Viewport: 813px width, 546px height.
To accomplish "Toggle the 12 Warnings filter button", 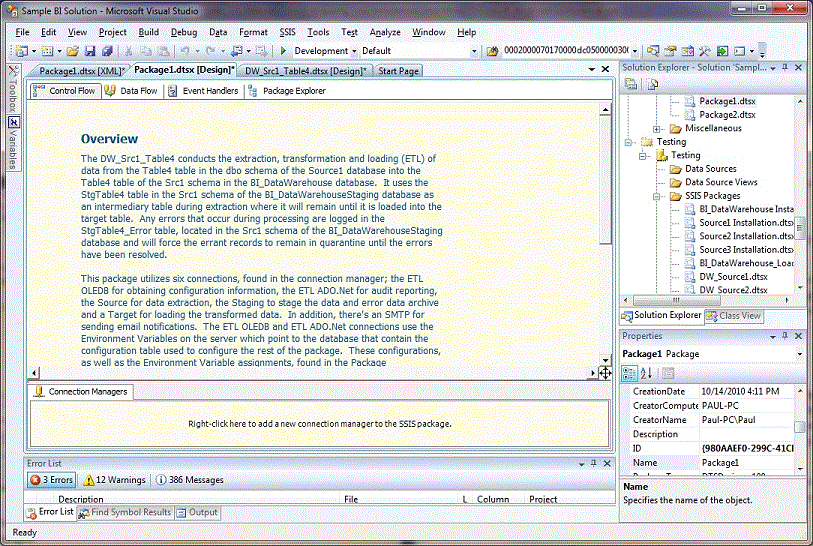I will coord(115,480).
